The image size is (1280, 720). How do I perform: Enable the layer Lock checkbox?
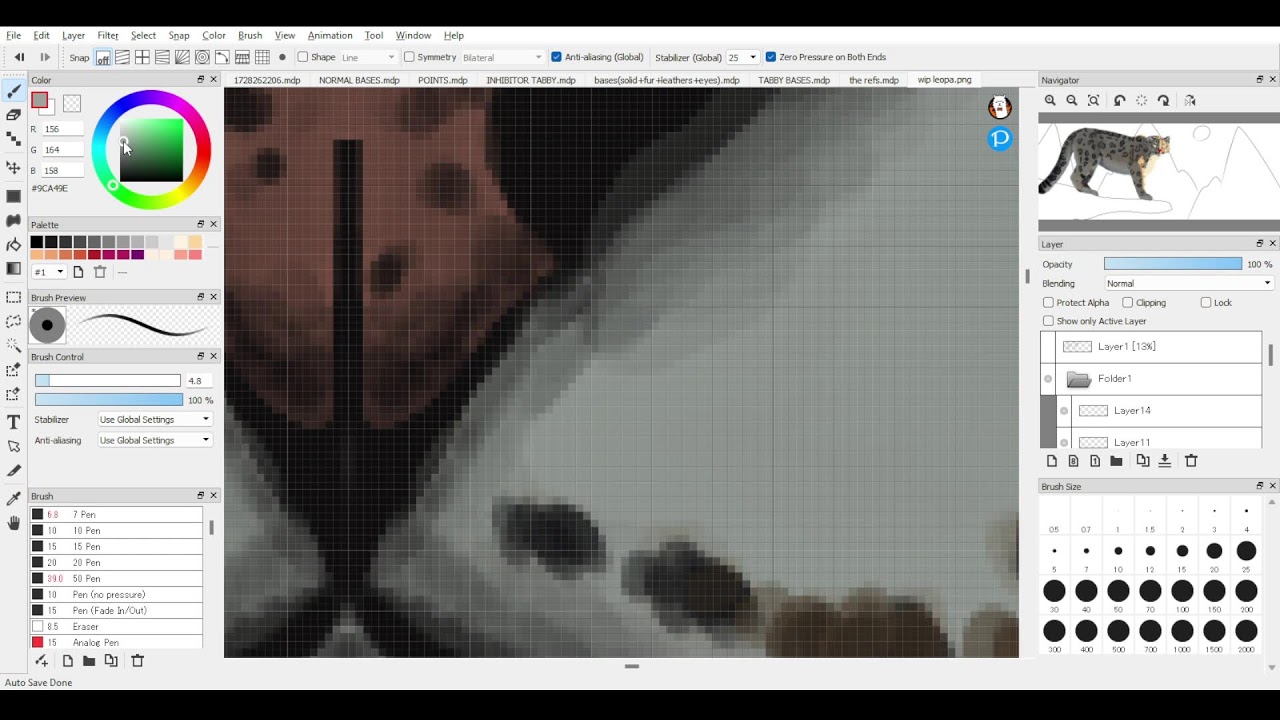pyautogui.click(x=1206, y=302)
